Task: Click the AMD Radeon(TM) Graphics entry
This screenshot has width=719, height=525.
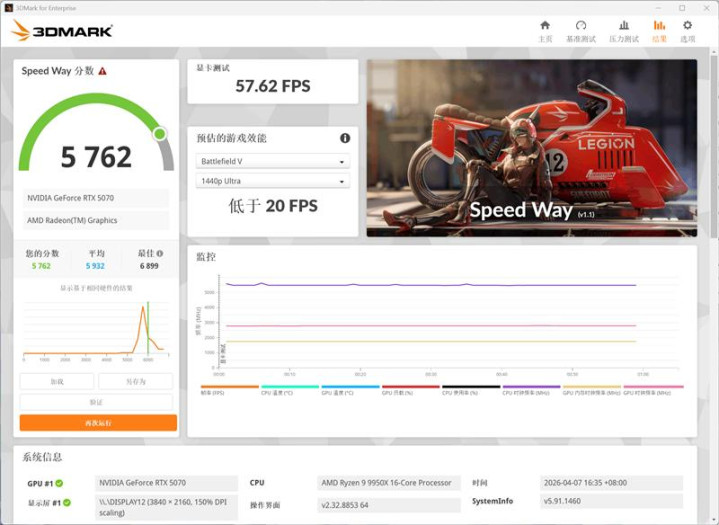Action: click(96, 221)
